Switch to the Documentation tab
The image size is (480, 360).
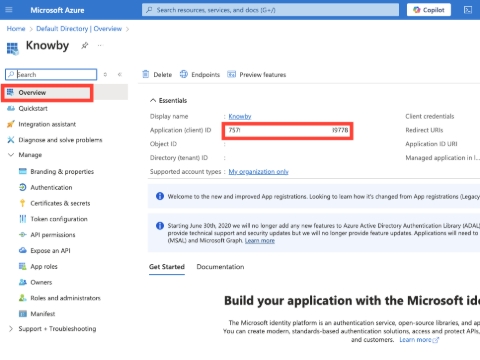pos(220,267)
